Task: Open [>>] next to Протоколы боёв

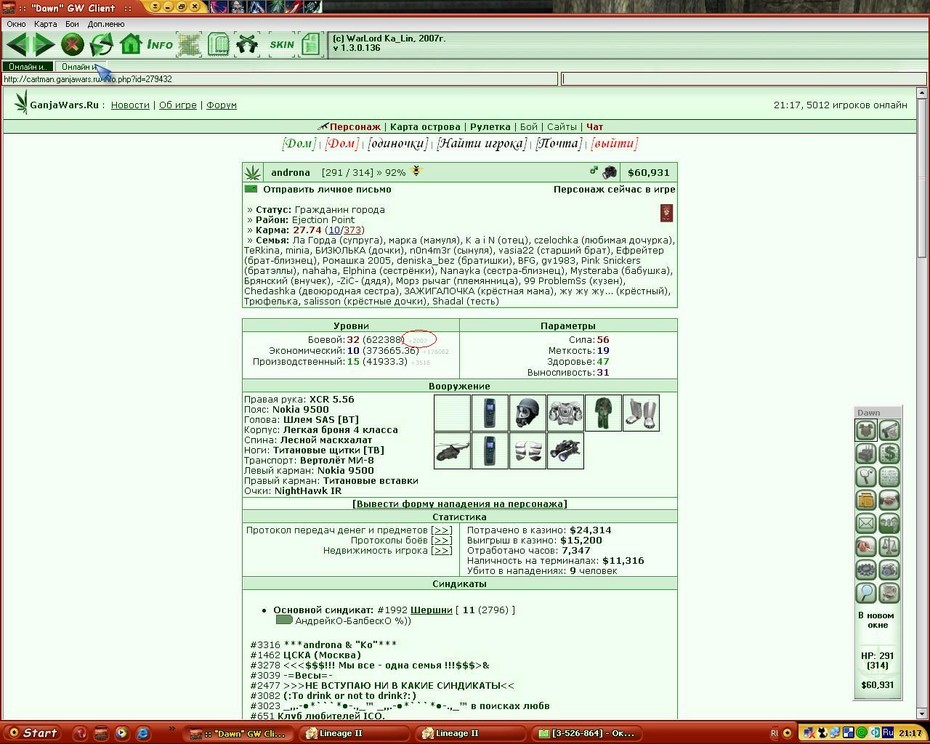Action: coord(441,540)
